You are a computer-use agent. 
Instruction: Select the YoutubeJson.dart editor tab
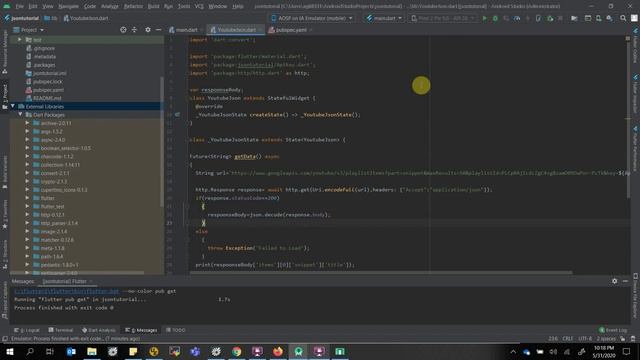tap(236, 30)
